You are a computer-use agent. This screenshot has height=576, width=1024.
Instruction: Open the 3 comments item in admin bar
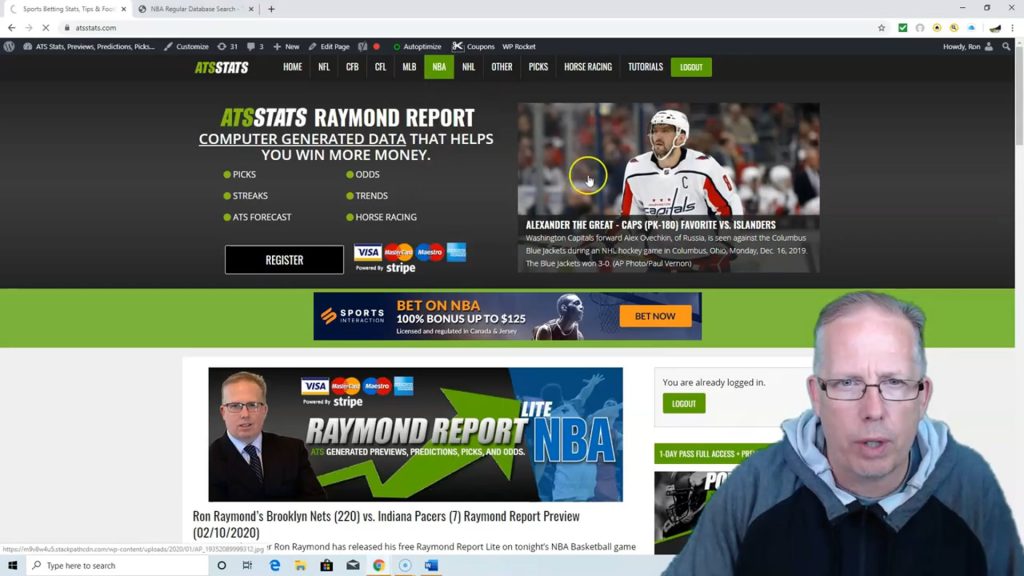pyautogui.click(x=255, y=46)
